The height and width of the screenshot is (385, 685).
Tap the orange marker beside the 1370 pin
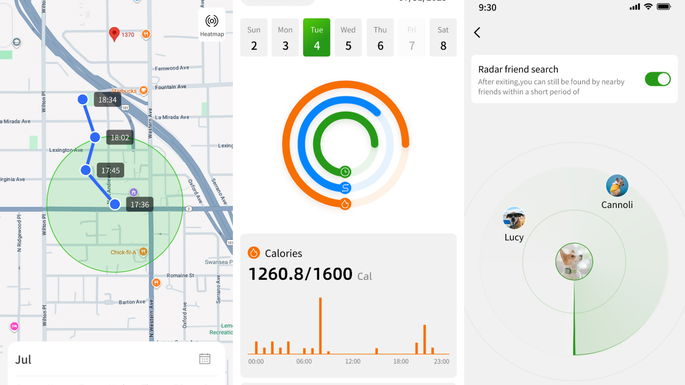tap(146, 34)
